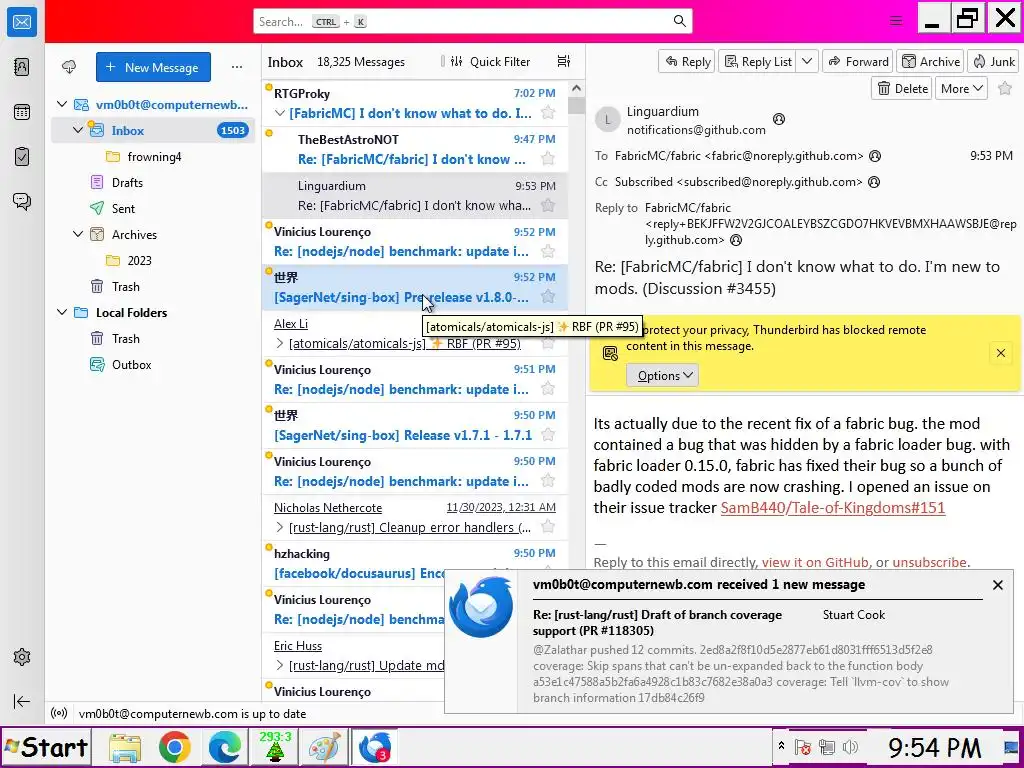This screenshot has width=1024, height=768.
Task: Click the view it on GitHub link
Action: coord(815,562)
